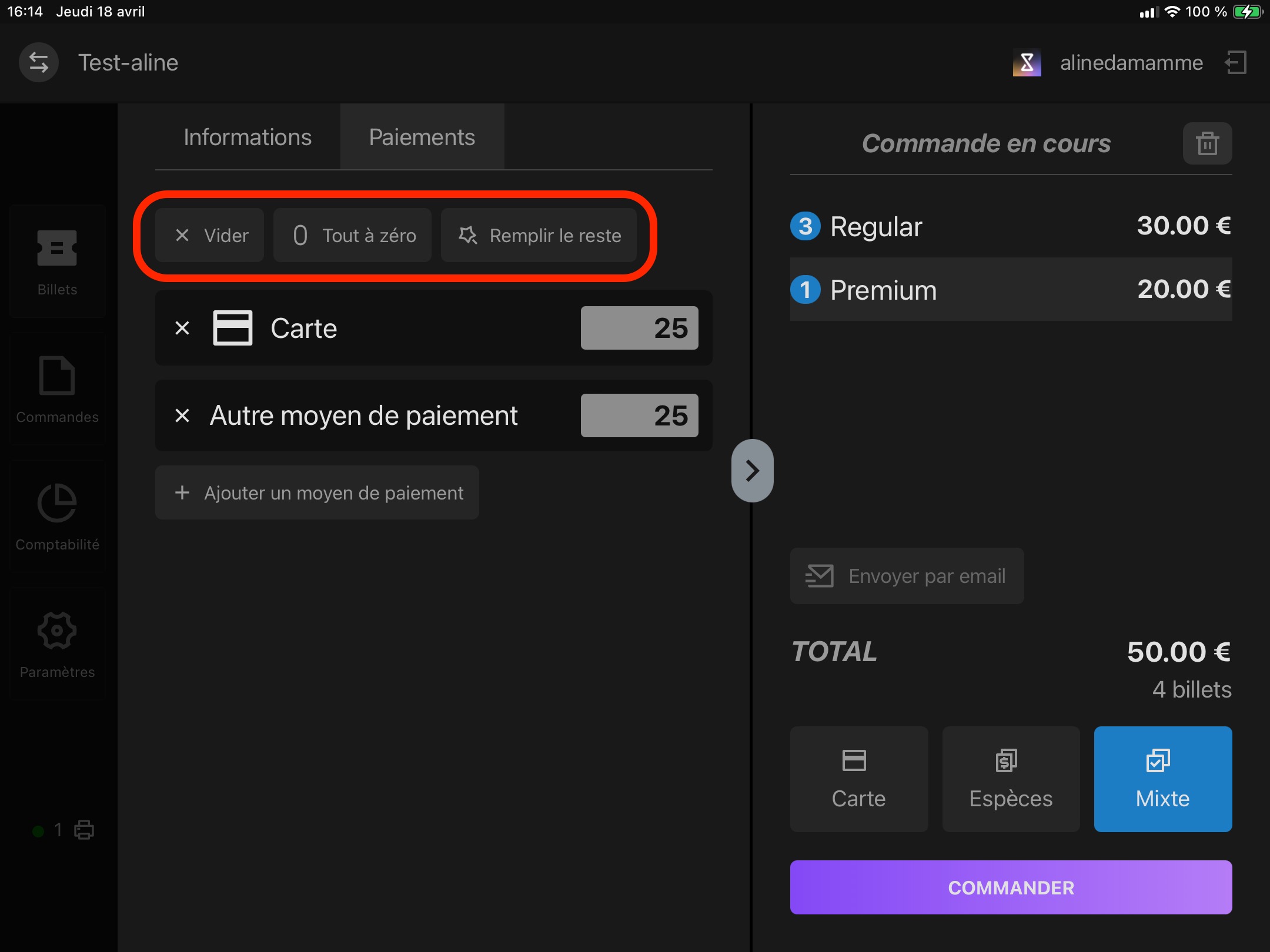Select Espèces payment mode

(x=1011, y=779)
